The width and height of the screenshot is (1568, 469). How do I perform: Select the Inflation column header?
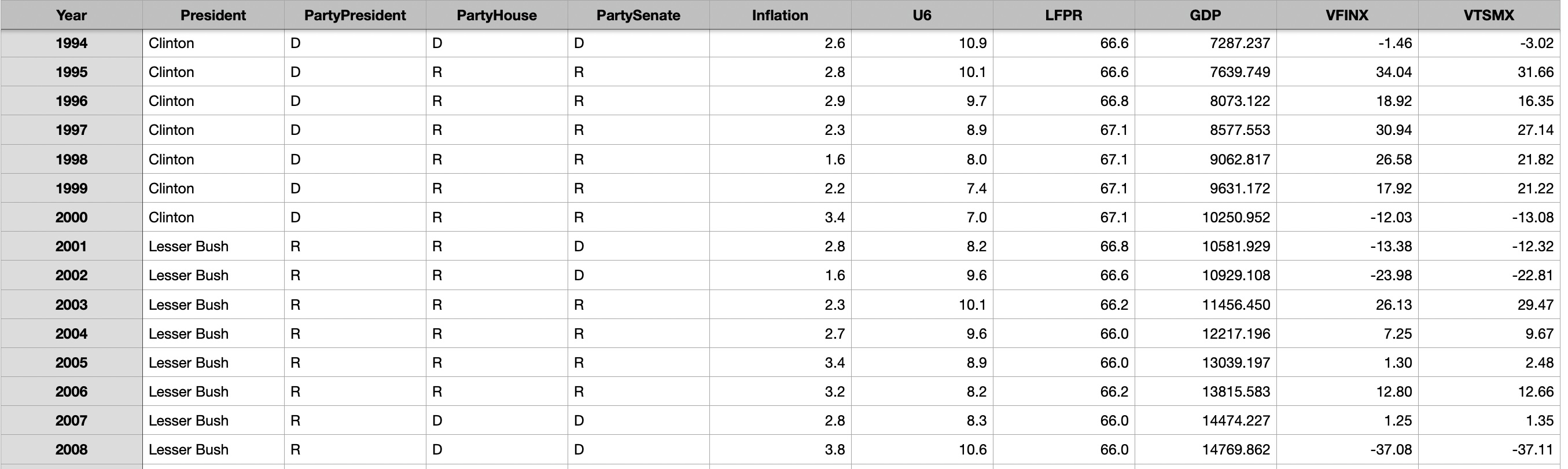781,14
